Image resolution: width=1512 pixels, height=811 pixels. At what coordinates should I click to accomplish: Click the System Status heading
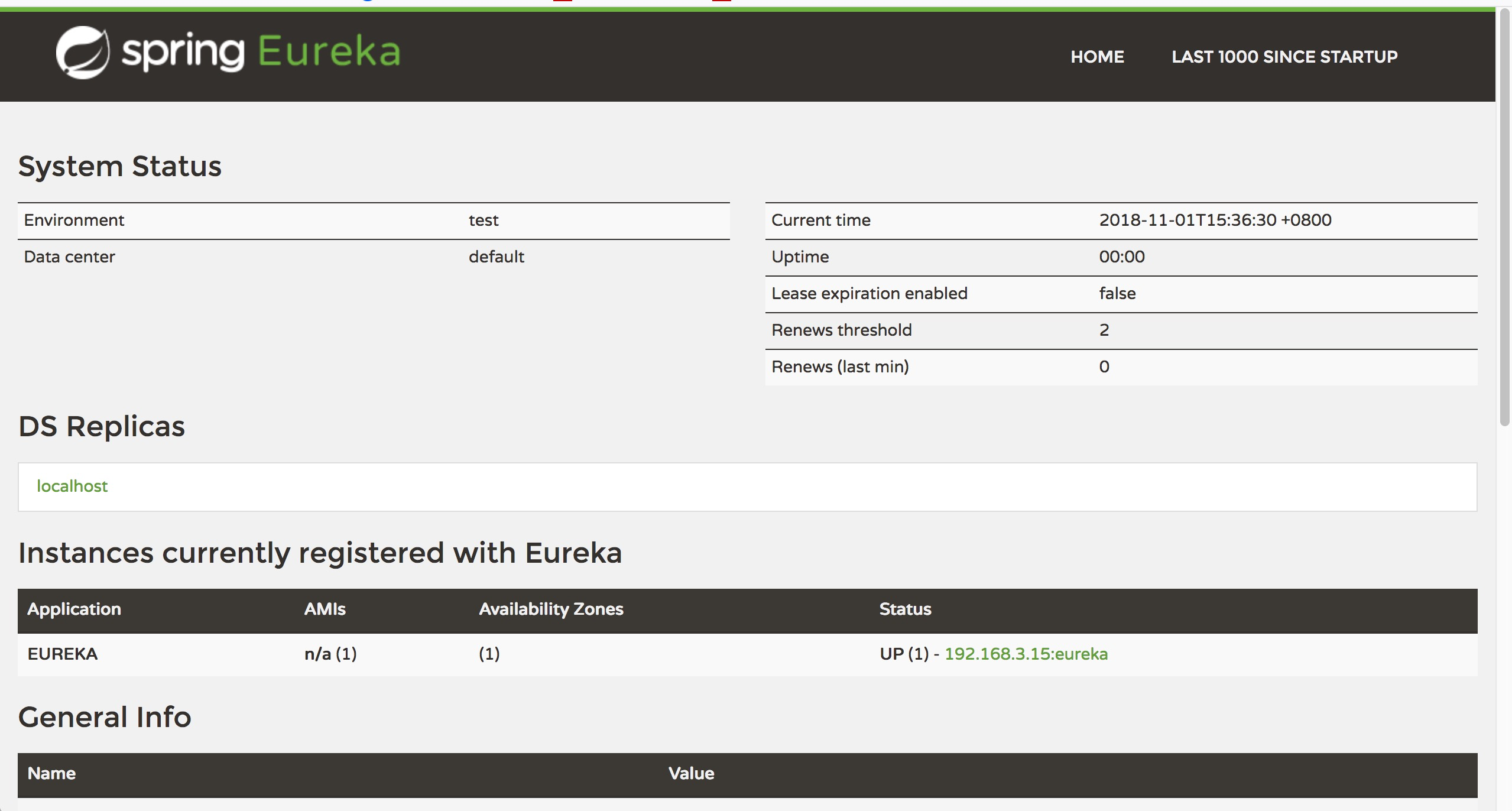pyautogui.click(x=120, y=166)
